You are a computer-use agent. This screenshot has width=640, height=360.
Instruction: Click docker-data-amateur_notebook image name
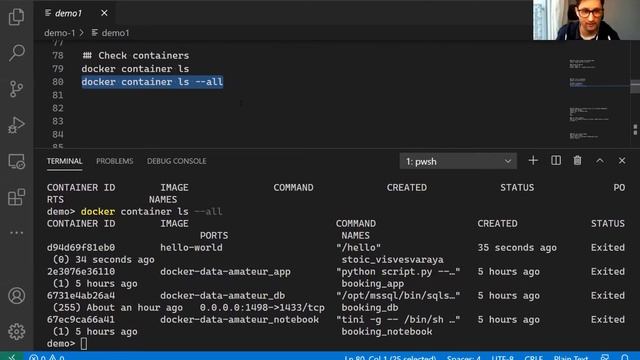point(240,320)
